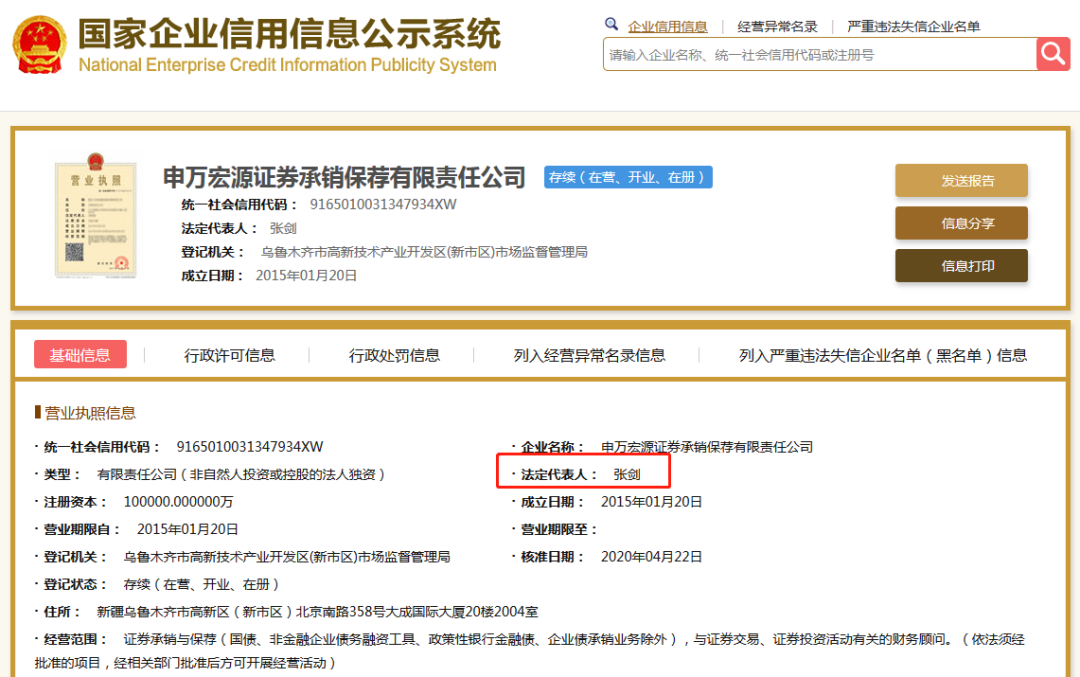
Task: Open the 列入严重违法失信企业名单（黑名单）信息 tab
Action: tap(882, 355)
